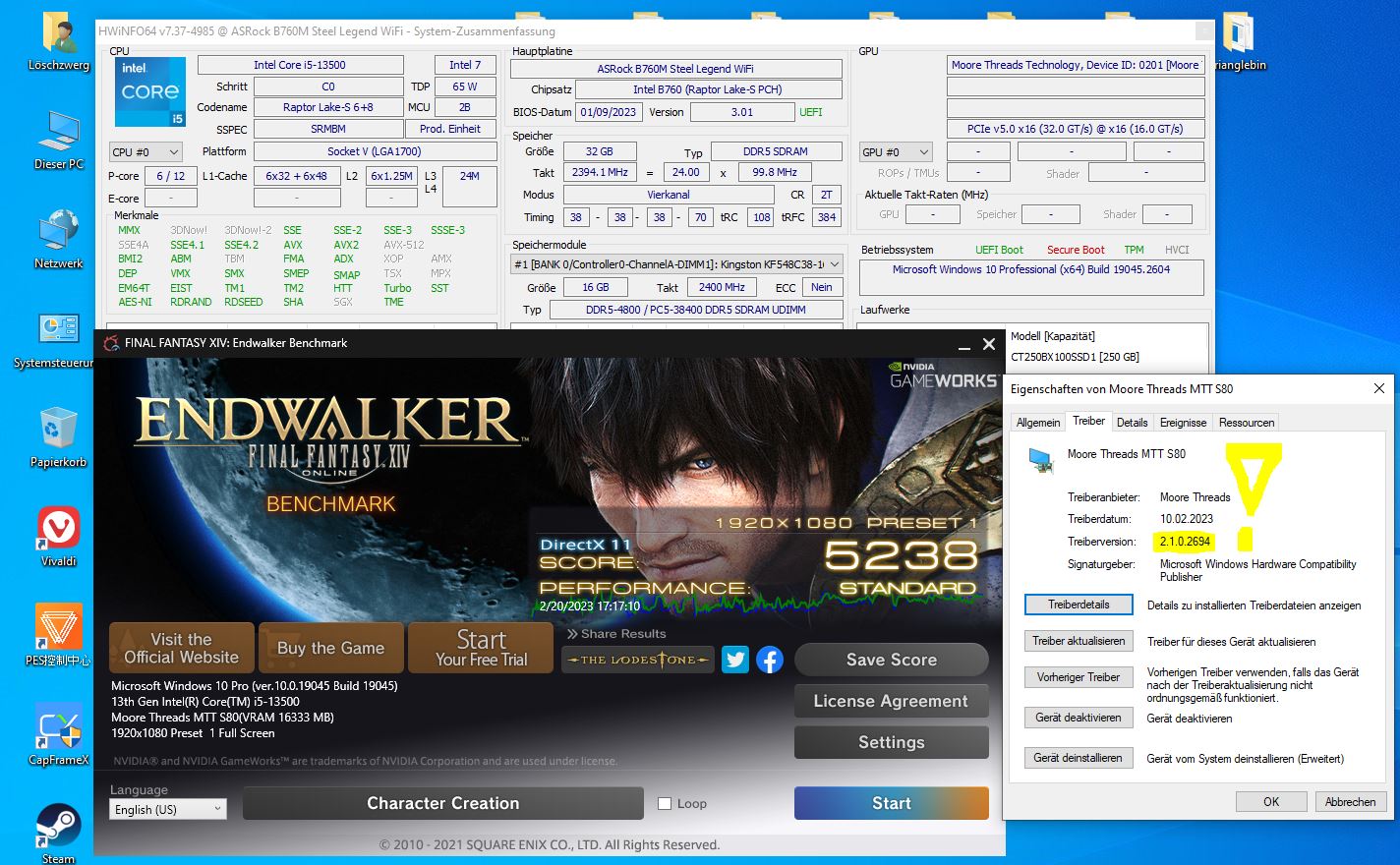Click Vorheriger Treiber button
Screen dimensions: 1400x865
[1079, 677]
